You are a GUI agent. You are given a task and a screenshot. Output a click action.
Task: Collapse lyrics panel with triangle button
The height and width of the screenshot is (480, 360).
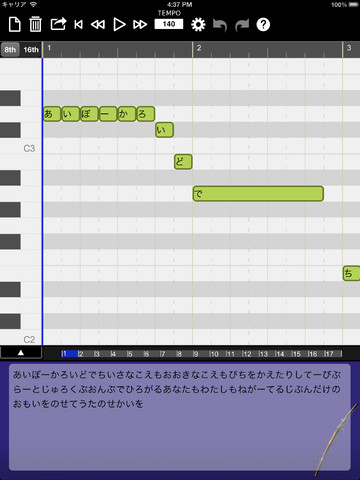point(21,353)
